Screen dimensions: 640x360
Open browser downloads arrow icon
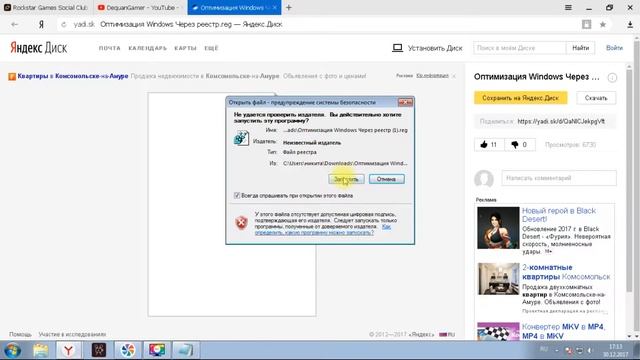[630, 24]
